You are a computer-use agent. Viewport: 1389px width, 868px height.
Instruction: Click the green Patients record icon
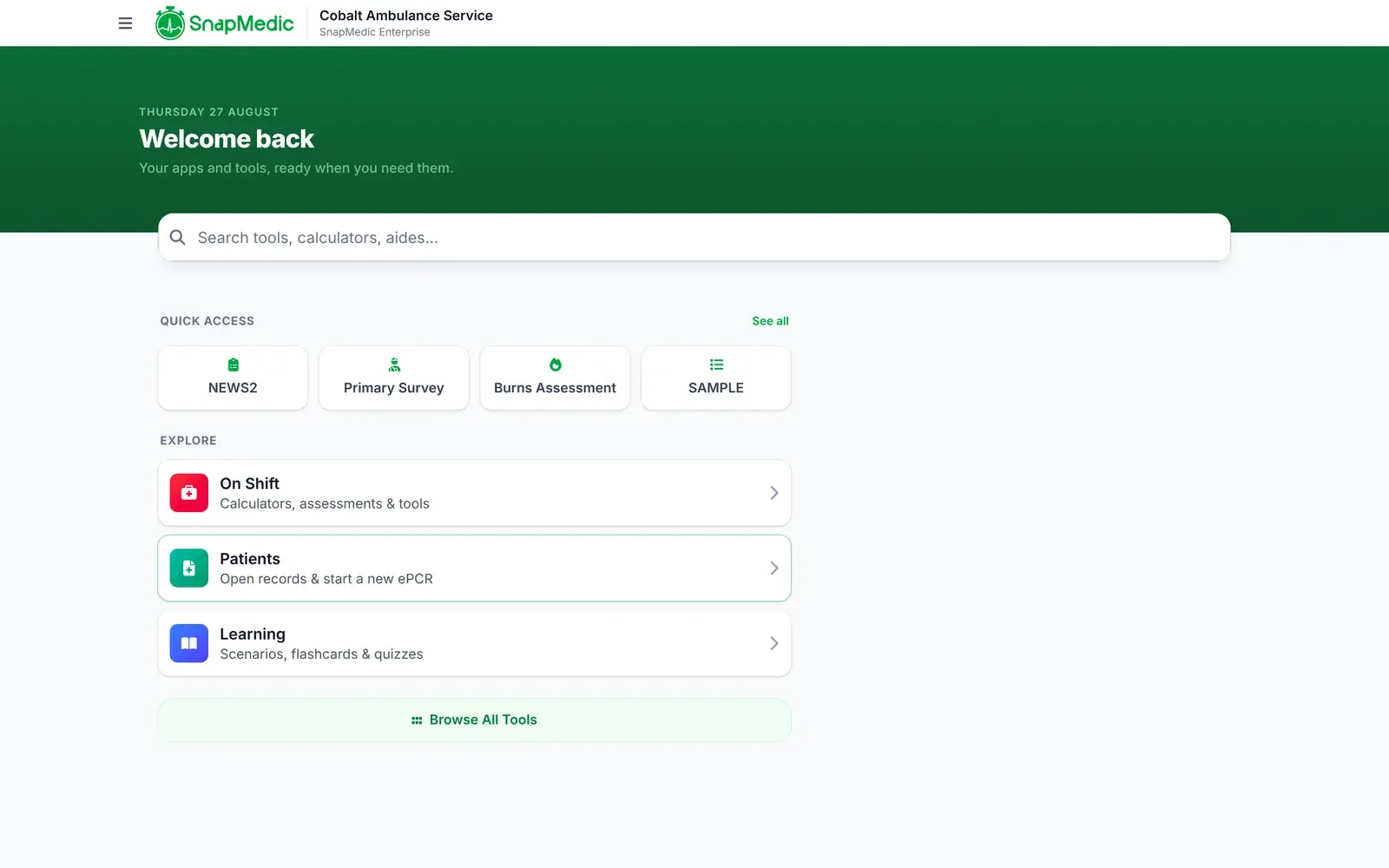(189, 569)
